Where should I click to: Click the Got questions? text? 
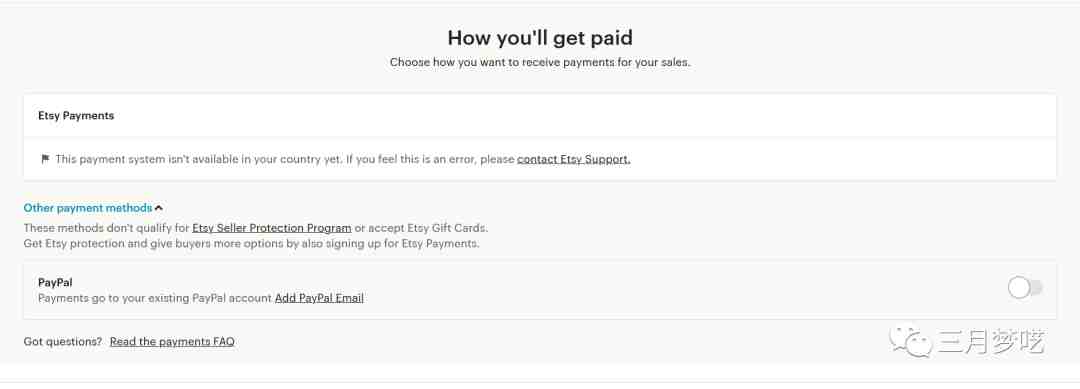point(63,341)
